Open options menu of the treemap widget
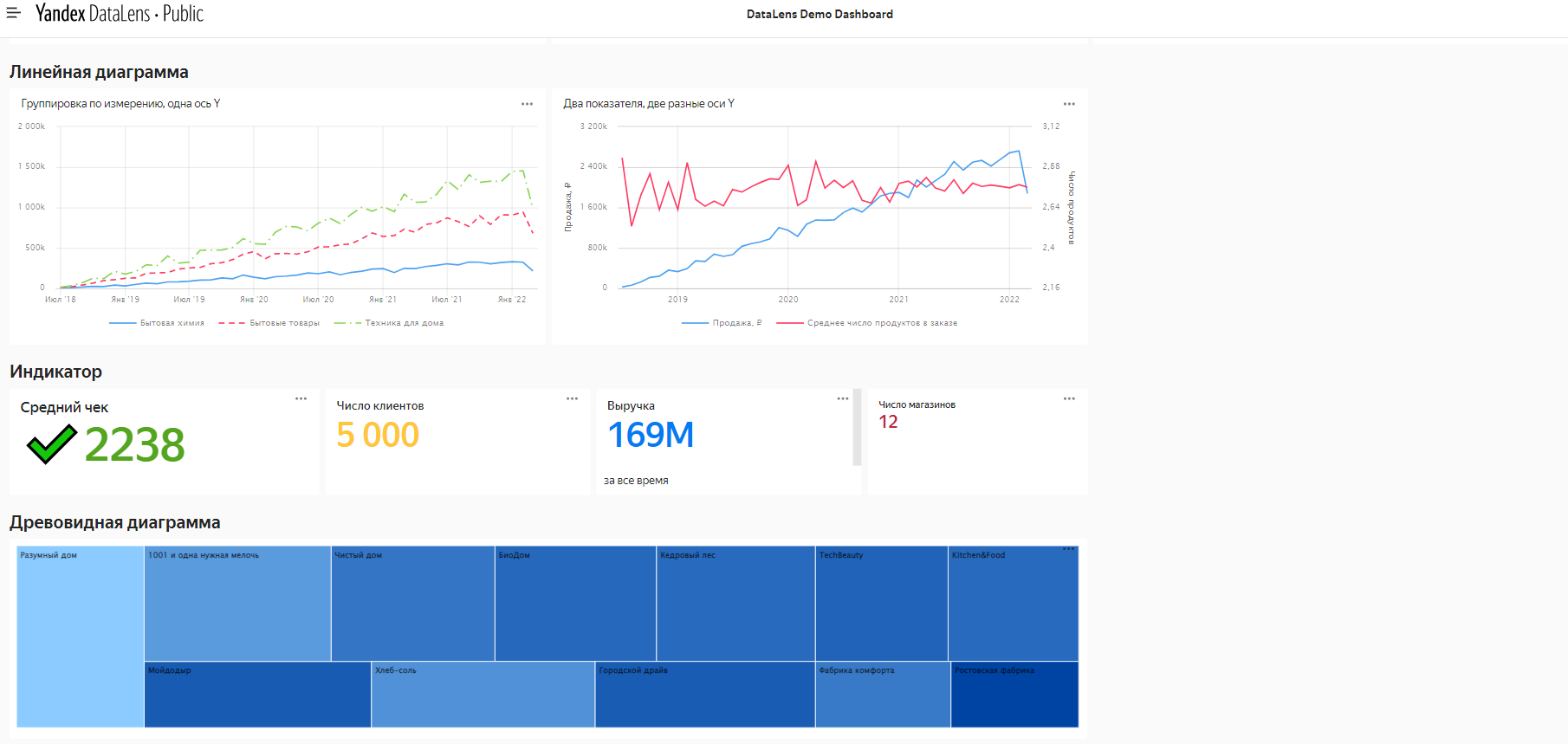This screenshot has height=744, width=1568. [1069, 549]
